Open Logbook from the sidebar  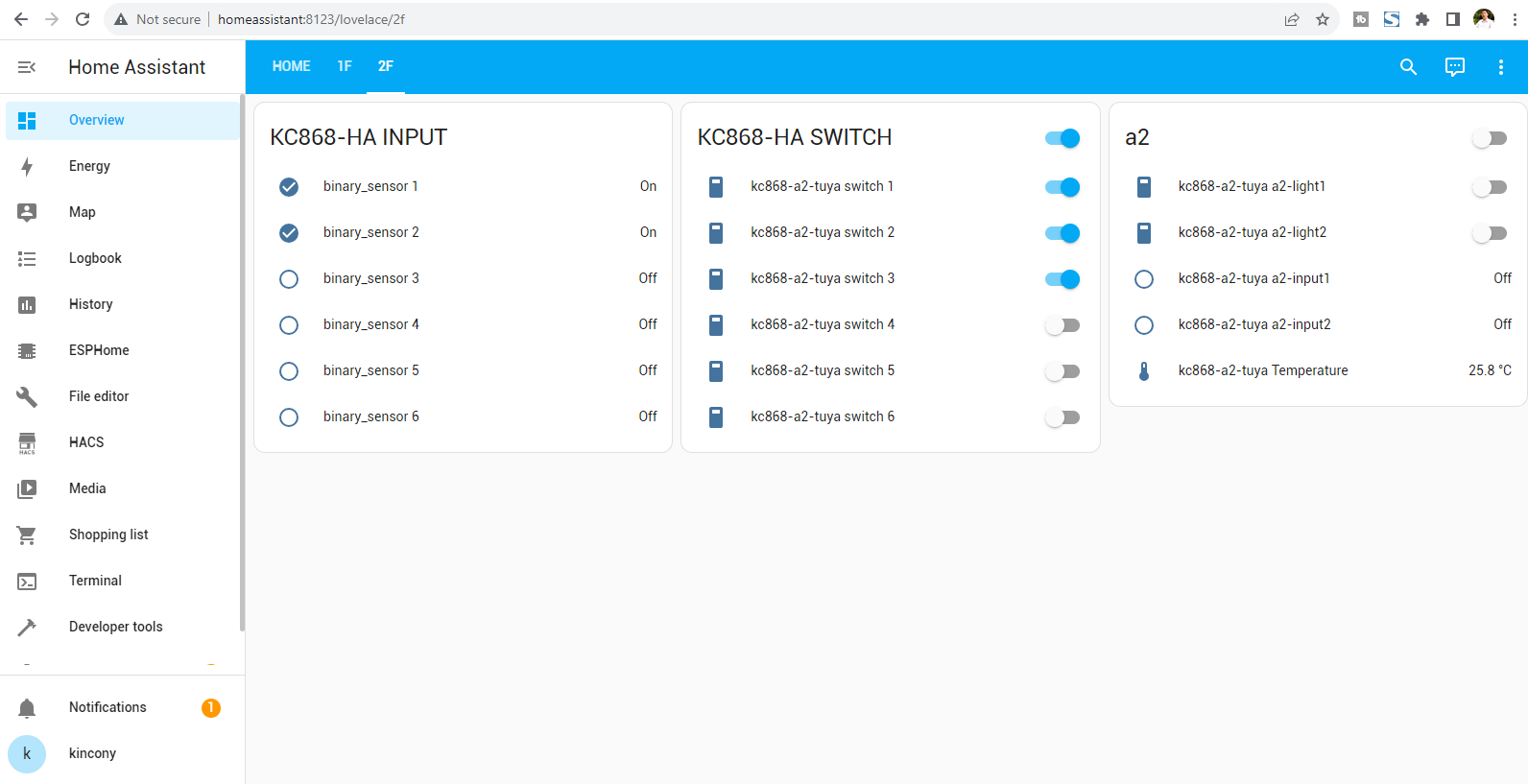(95, 258)
